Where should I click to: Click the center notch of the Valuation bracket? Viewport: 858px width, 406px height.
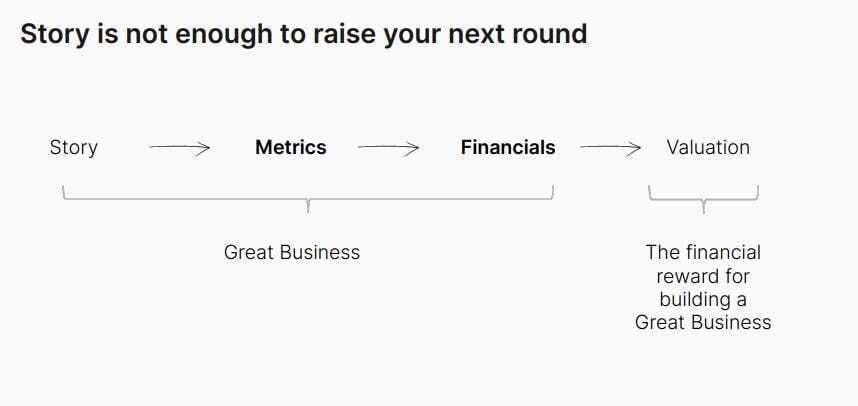point(704,207)
